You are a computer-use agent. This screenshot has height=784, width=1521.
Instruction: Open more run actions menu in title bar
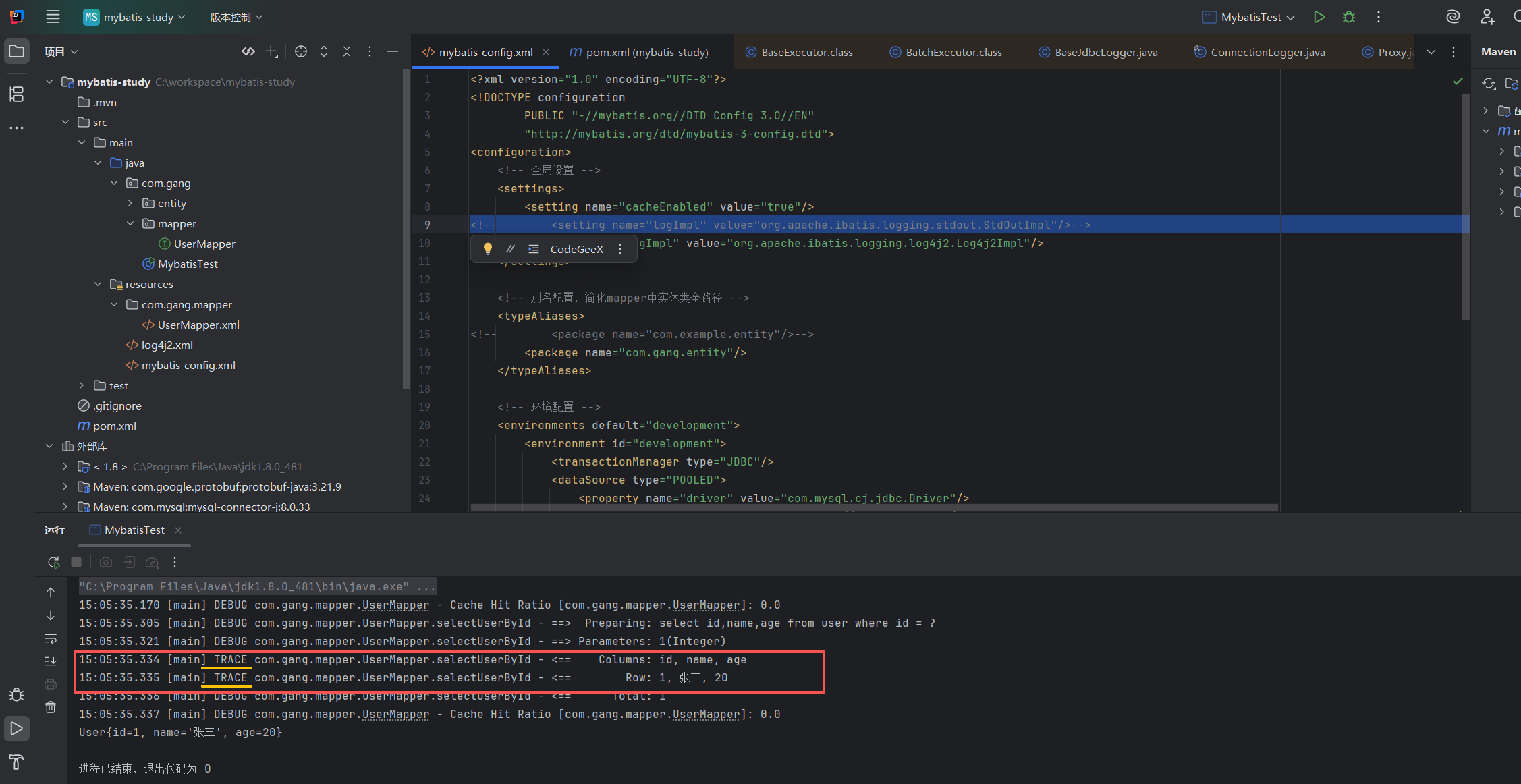point(1379,17)
